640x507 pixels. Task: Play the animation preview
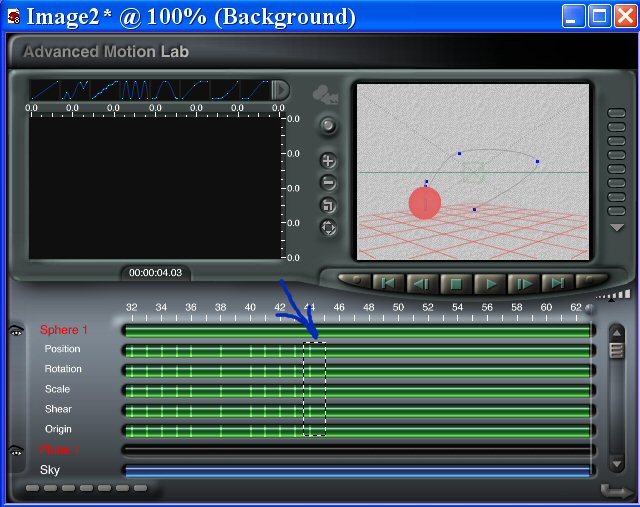(490, 283)
